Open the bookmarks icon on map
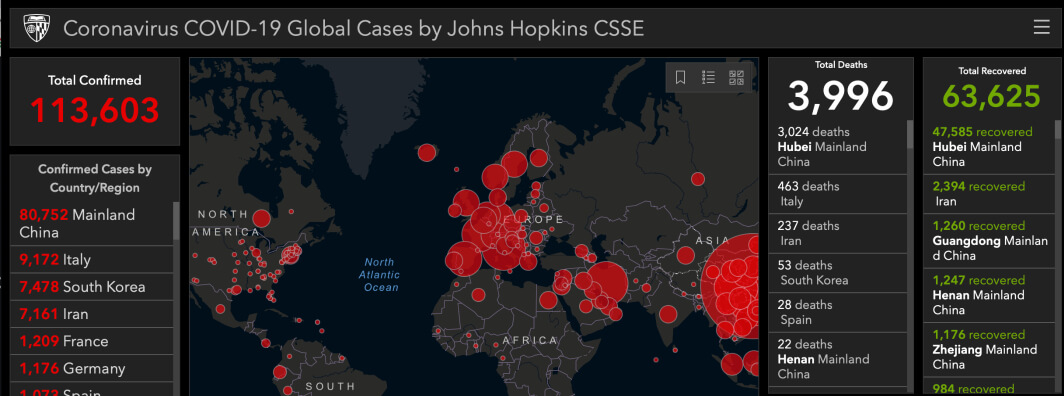This screenshot has height=396, width=1064. click(x=680, y=77)
